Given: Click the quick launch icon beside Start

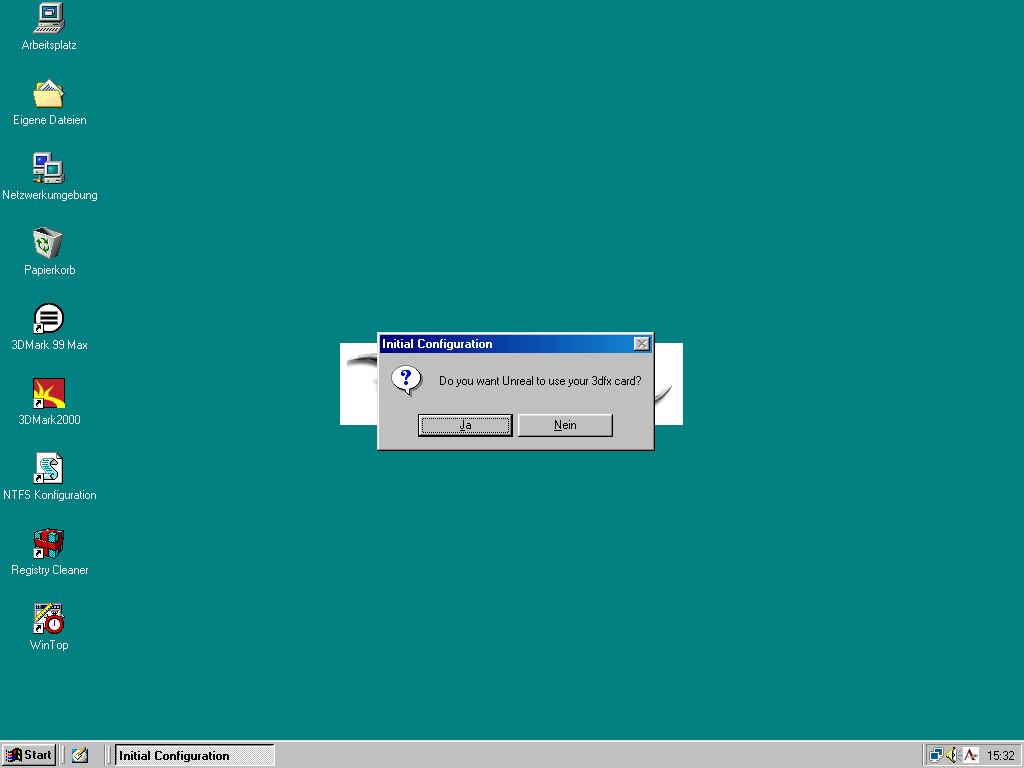Looking at the screenshot, I should (80, 756).
